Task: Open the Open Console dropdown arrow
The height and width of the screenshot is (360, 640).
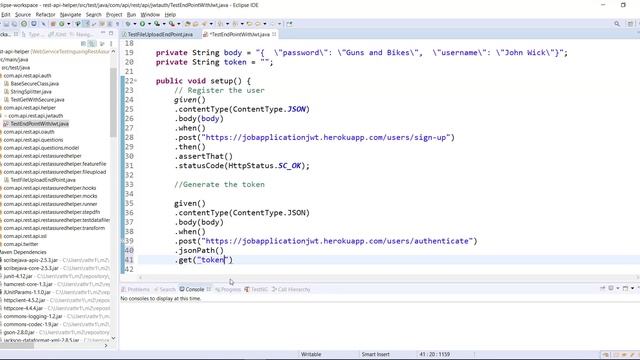Action: click(x=632, y=288)
